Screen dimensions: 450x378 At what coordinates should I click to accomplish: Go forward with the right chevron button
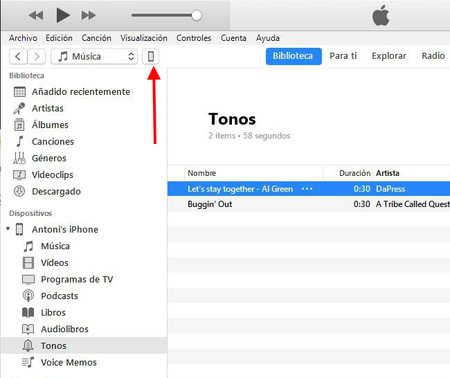[36, 56]
